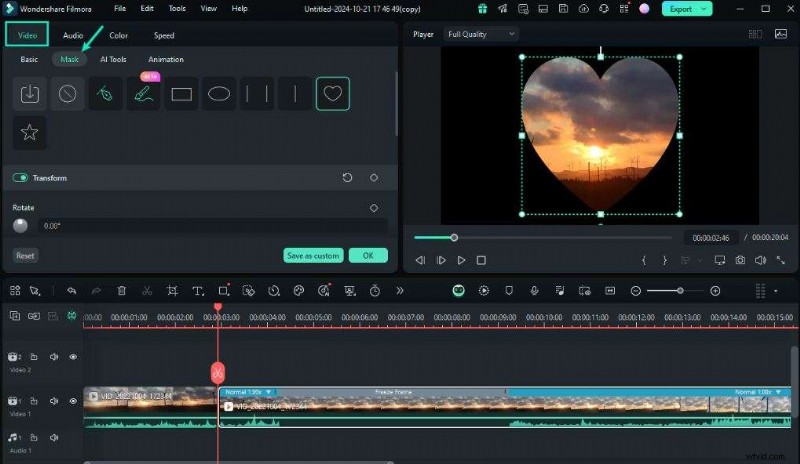Click the Reset button
Screen dimensions: 800x464
(25, 256)
